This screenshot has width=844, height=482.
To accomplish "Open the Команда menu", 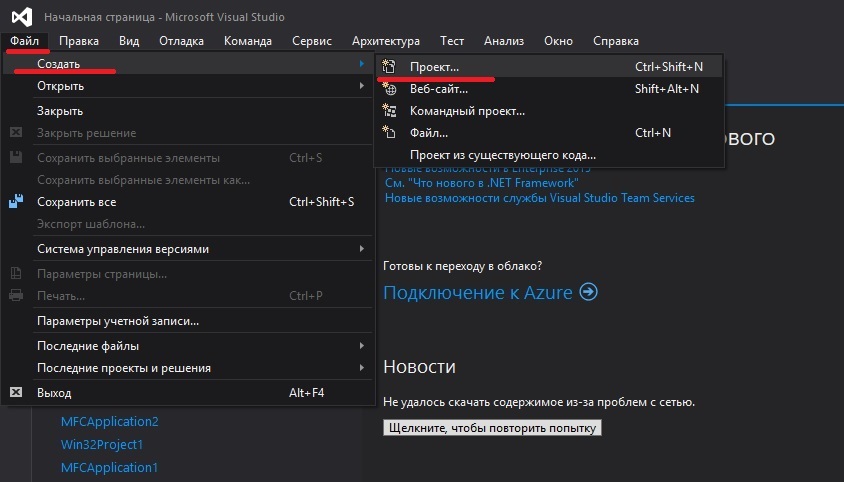I will coord(248,41).
